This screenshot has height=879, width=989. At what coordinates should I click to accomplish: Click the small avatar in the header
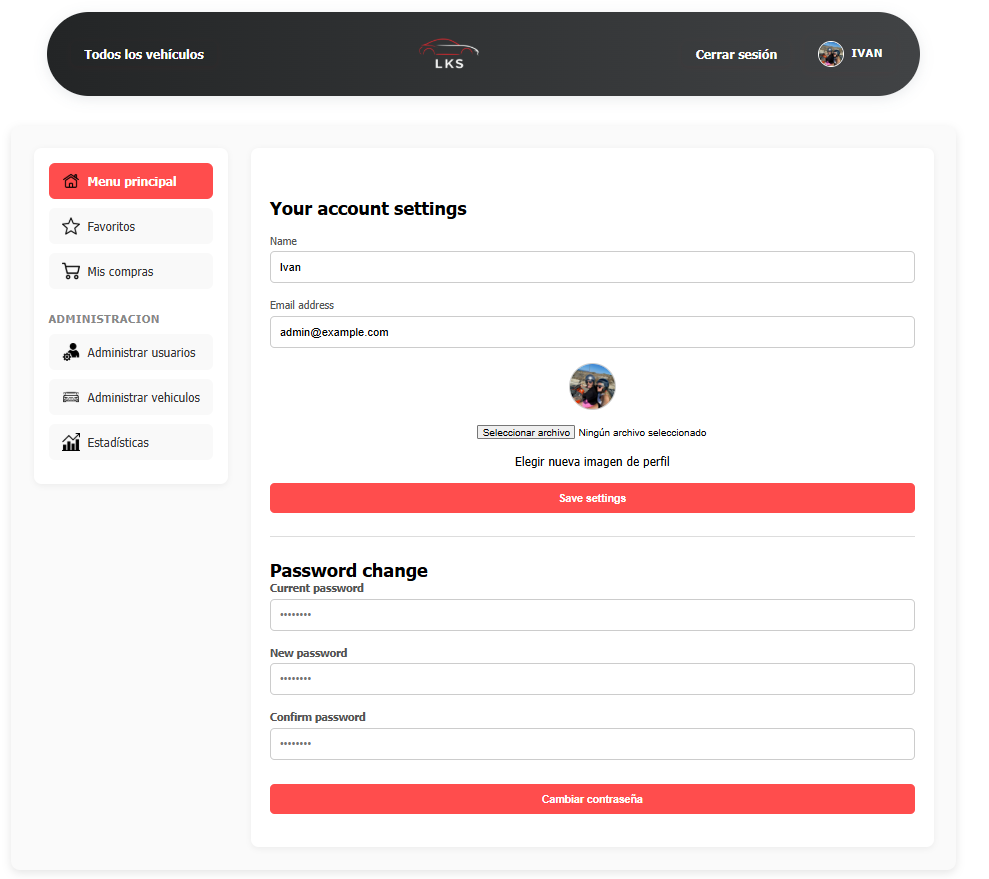click(830, 54)
